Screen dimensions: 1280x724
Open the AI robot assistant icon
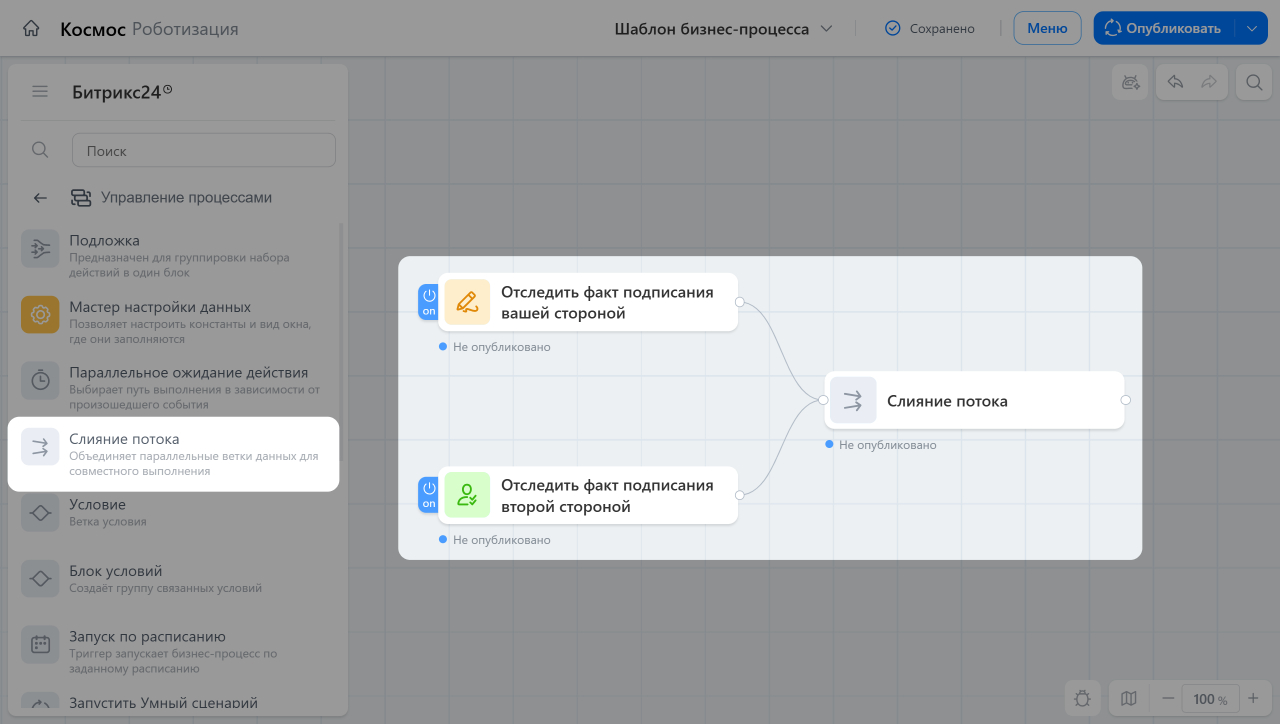click(x=1131, y=83)
